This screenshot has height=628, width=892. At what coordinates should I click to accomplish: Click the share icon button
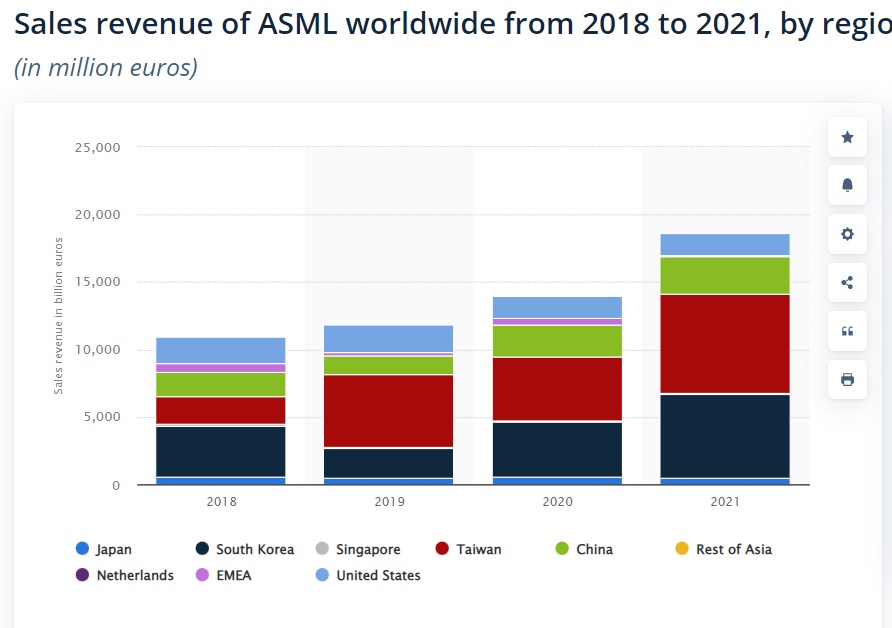847,282
